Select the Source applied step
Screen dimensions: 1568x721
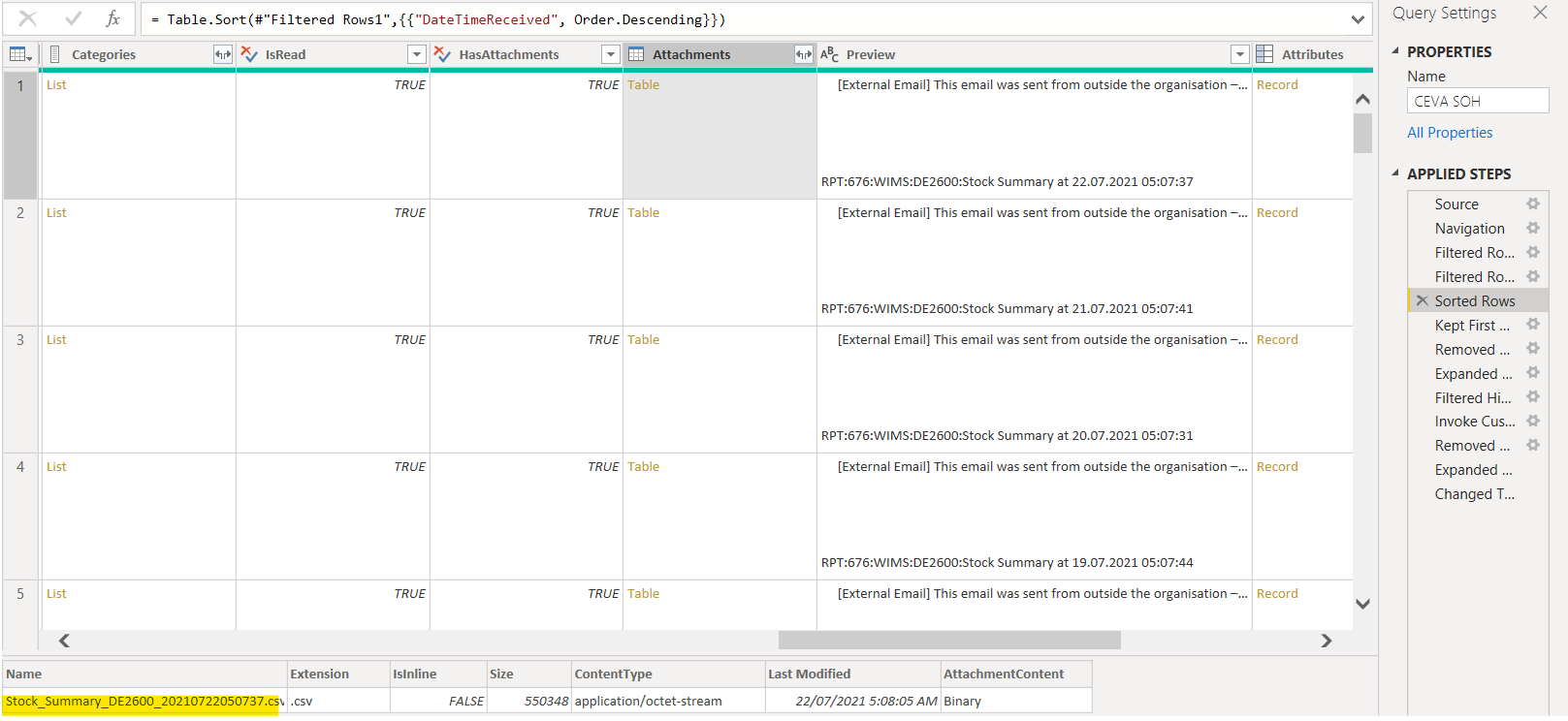pyautogui.click(x=1456, y=204)
